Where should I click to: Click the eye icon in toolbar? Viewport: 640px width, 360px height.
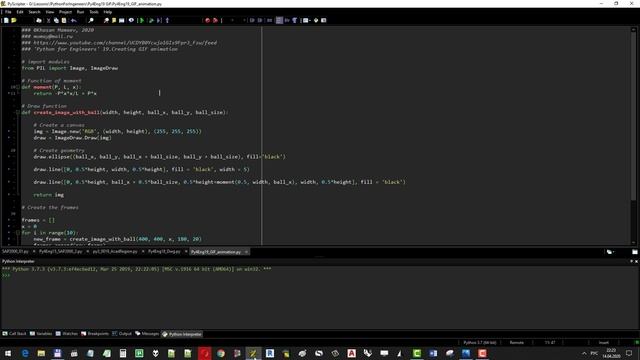(x=131, y=20)
